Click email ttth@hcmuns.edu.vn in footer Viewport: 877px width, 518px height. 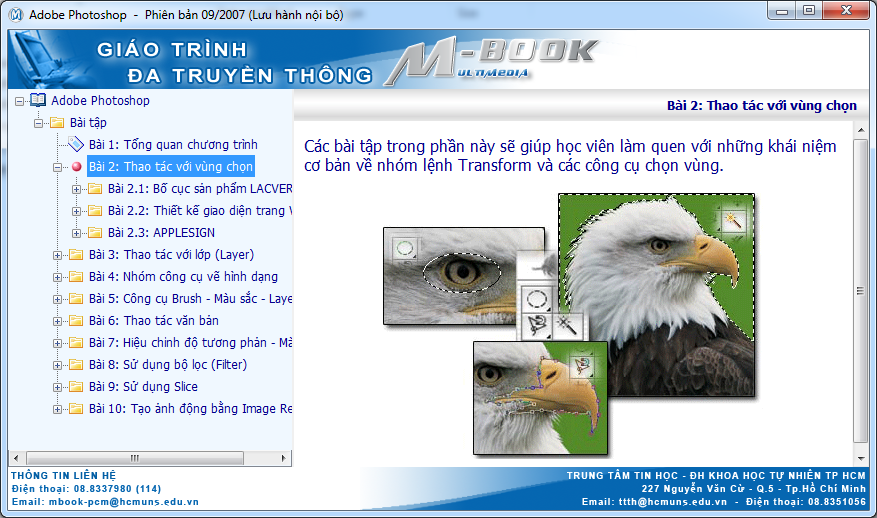pos(673,502)
